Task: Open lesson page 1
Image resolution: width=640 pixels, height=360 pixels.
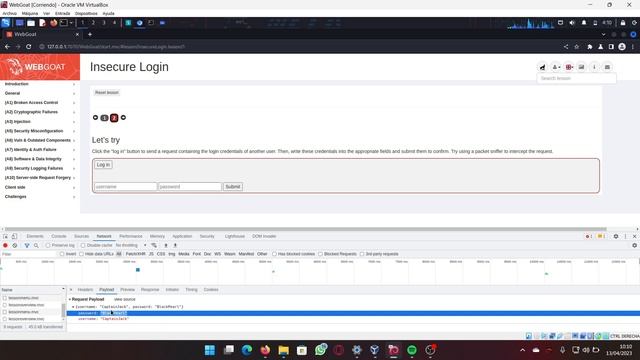Action: (104, 118)
